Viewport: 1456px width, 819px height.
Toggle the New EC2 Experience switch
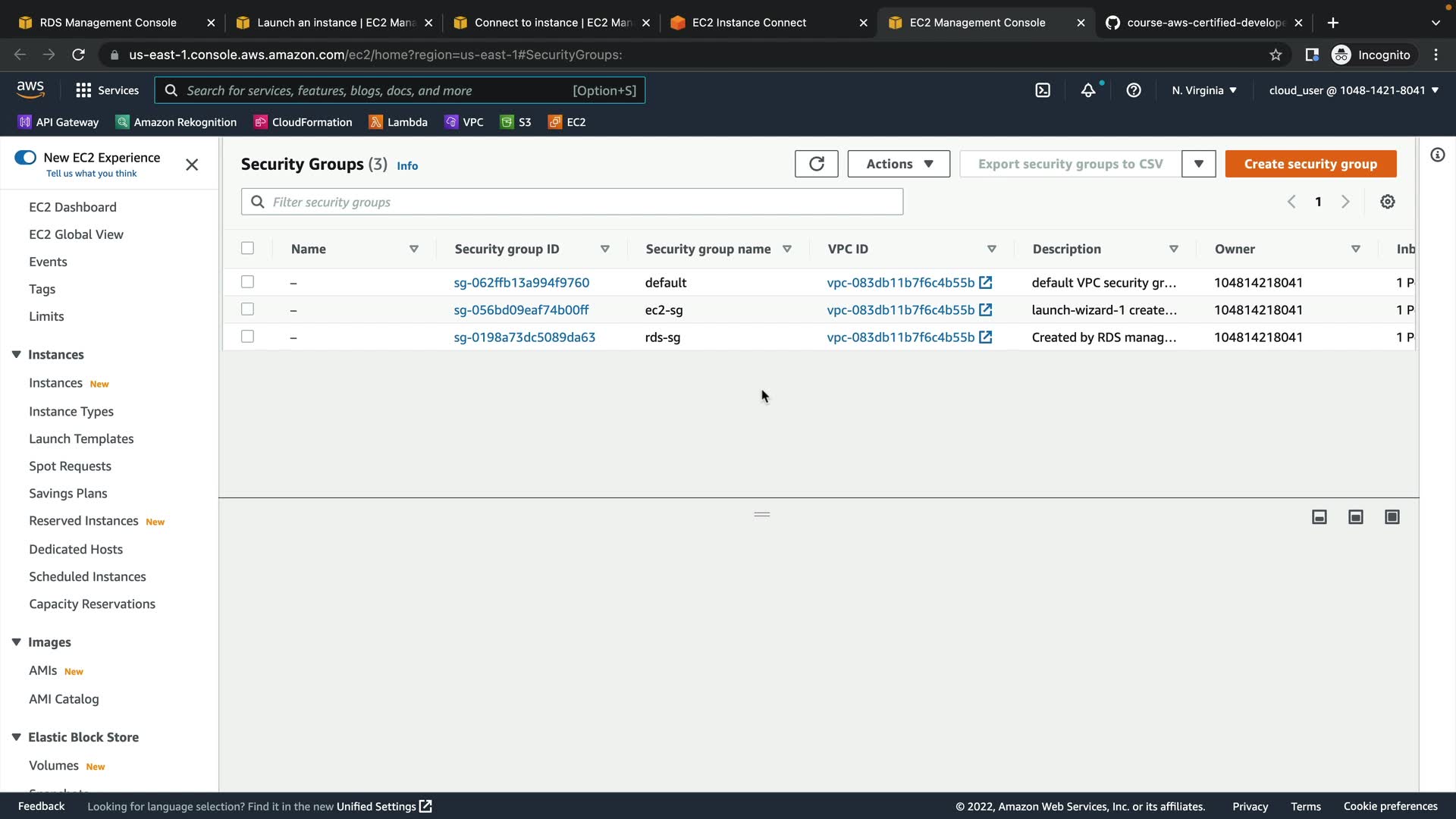(x=25, y=158)
